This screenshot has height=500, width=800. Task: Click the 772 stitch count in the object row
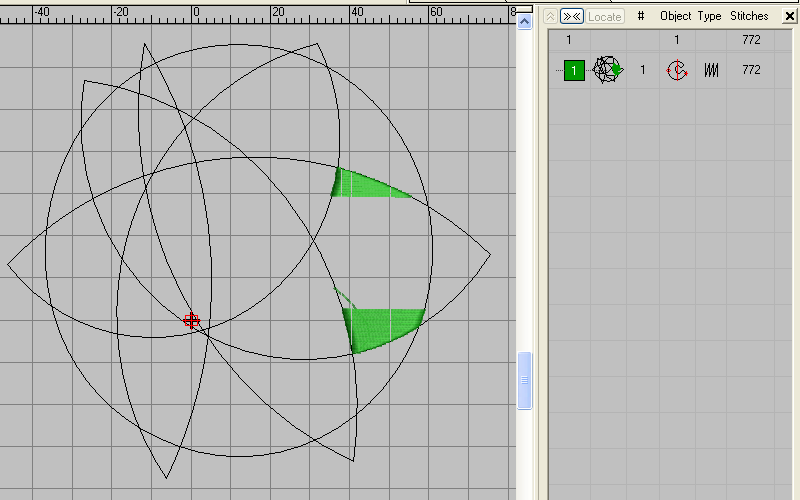tap(751, 70)
